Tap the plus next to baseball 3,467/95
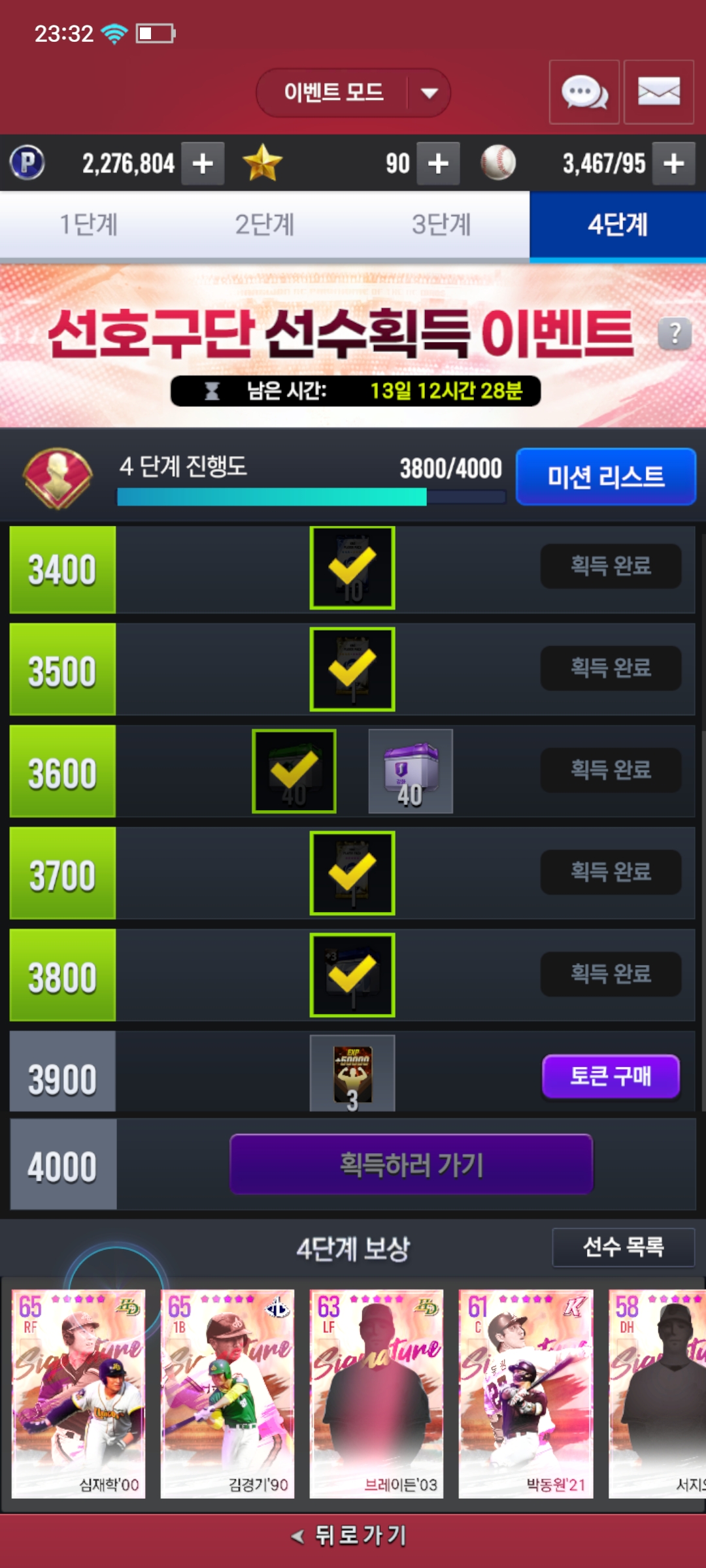 [674, 163]
